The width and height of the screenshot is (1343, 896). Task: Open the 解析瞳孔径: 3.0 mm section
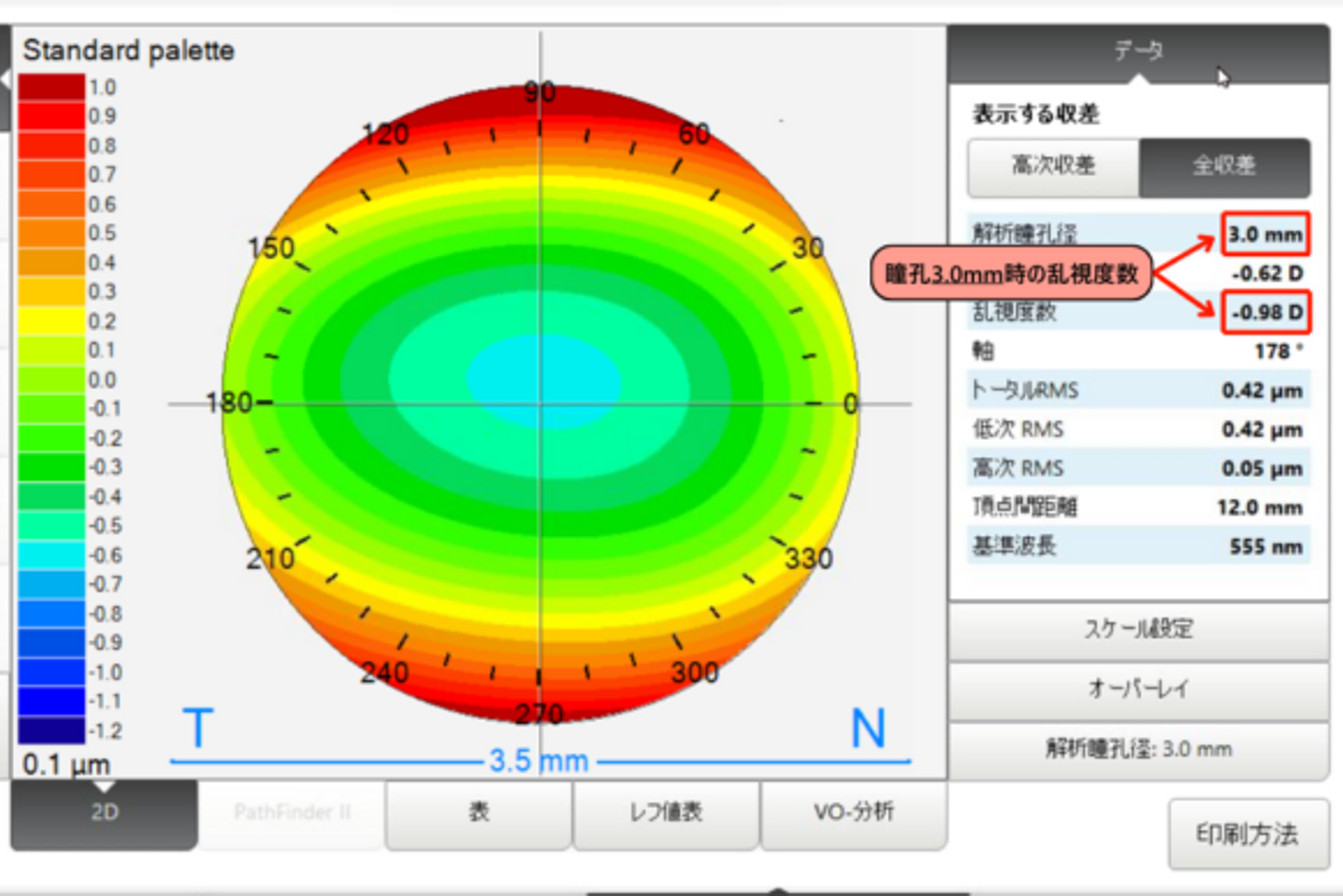tap(1139, 750)
